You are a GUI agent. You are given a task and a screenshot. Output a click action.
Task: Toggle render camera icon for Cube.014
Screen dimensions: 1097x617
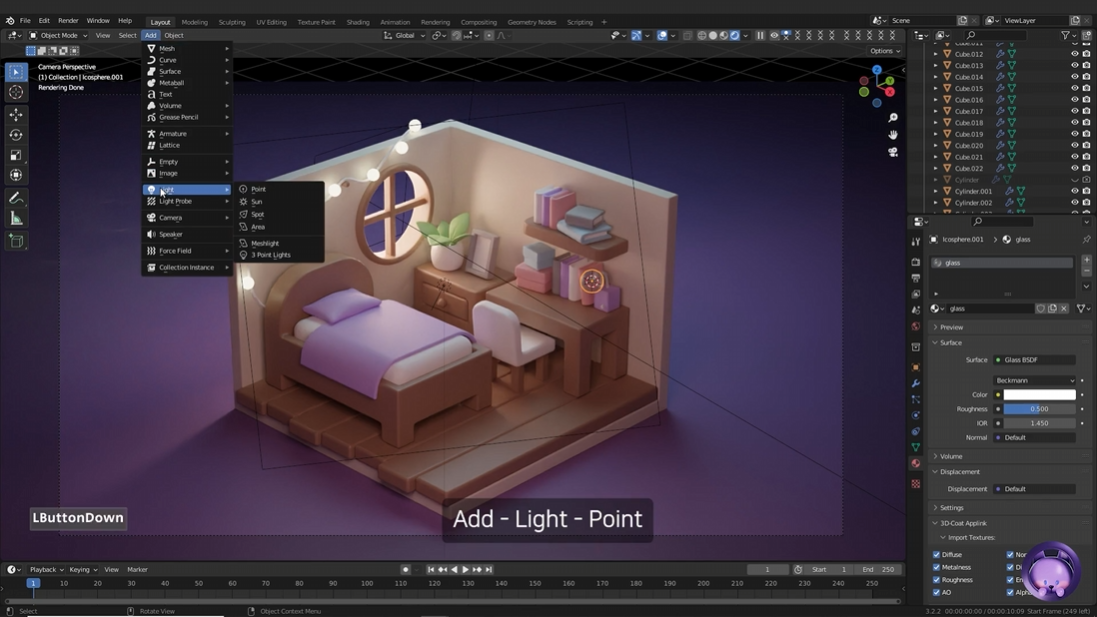1086,77
